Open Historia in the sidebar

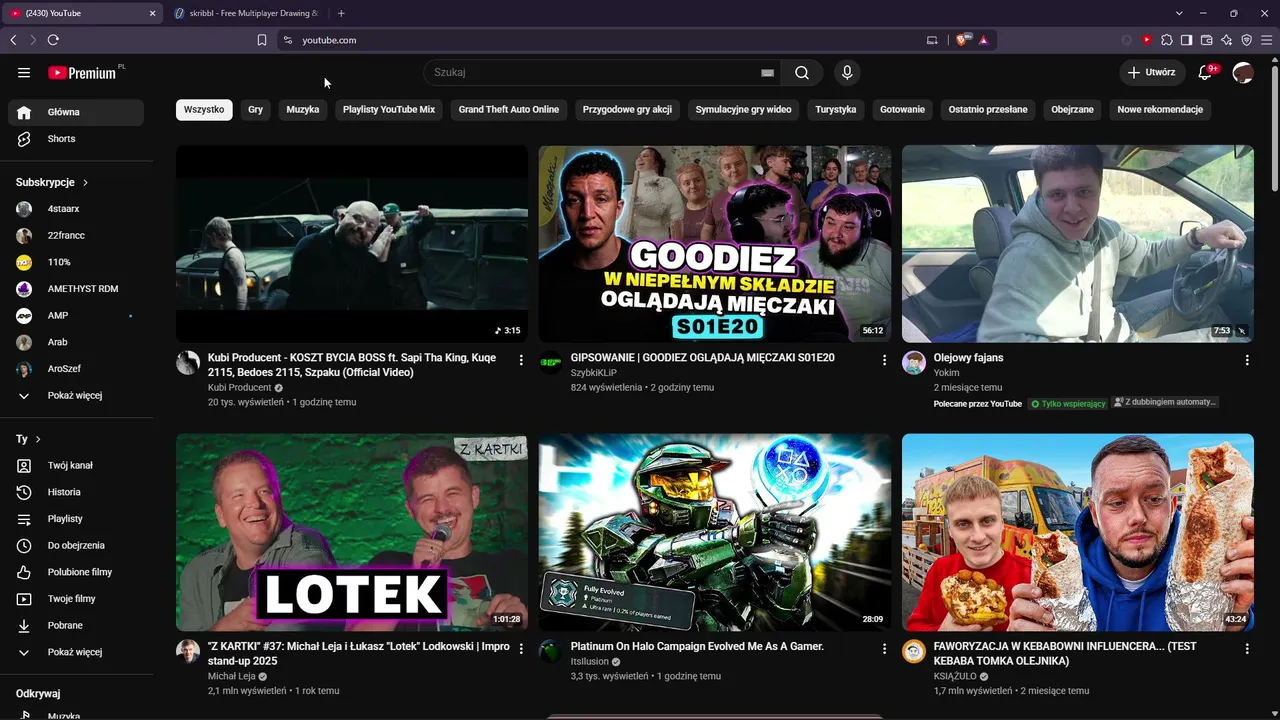click(x=76, y=492)
